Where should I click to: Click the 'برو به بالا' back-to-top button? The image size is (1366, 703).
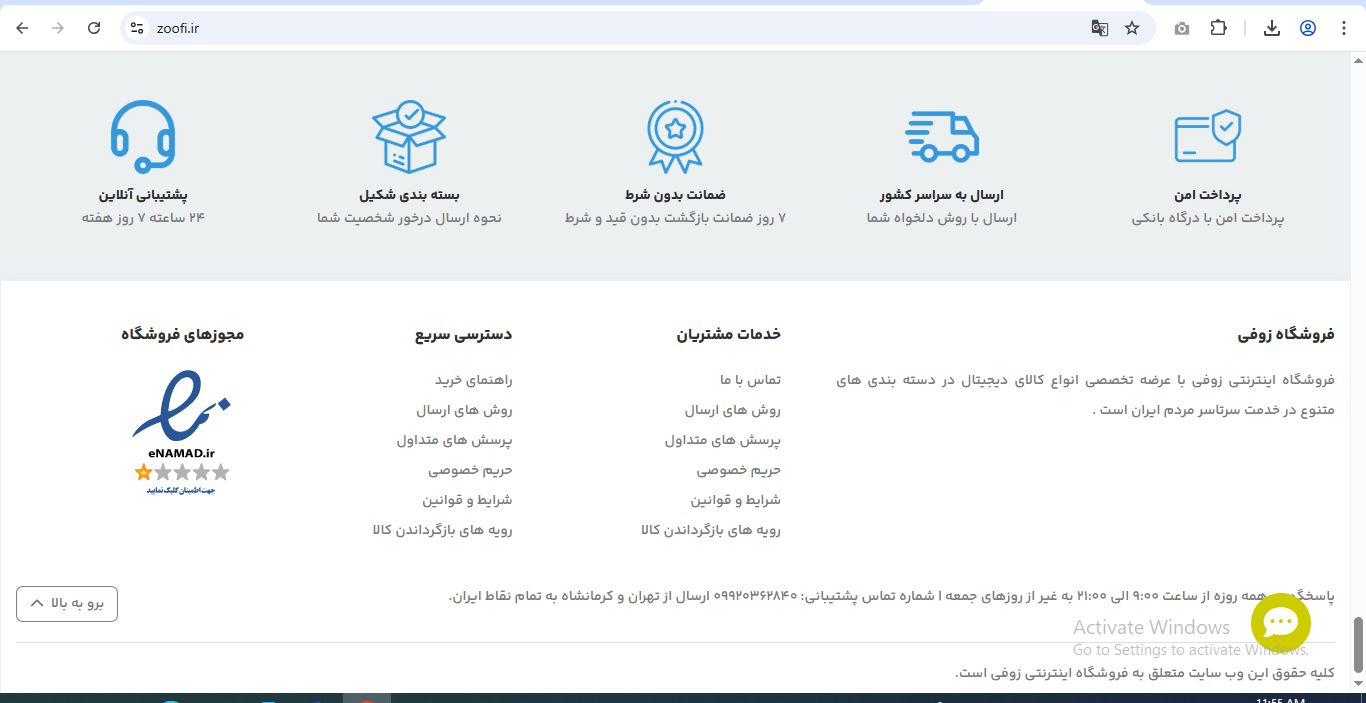[x=67, y=603]
